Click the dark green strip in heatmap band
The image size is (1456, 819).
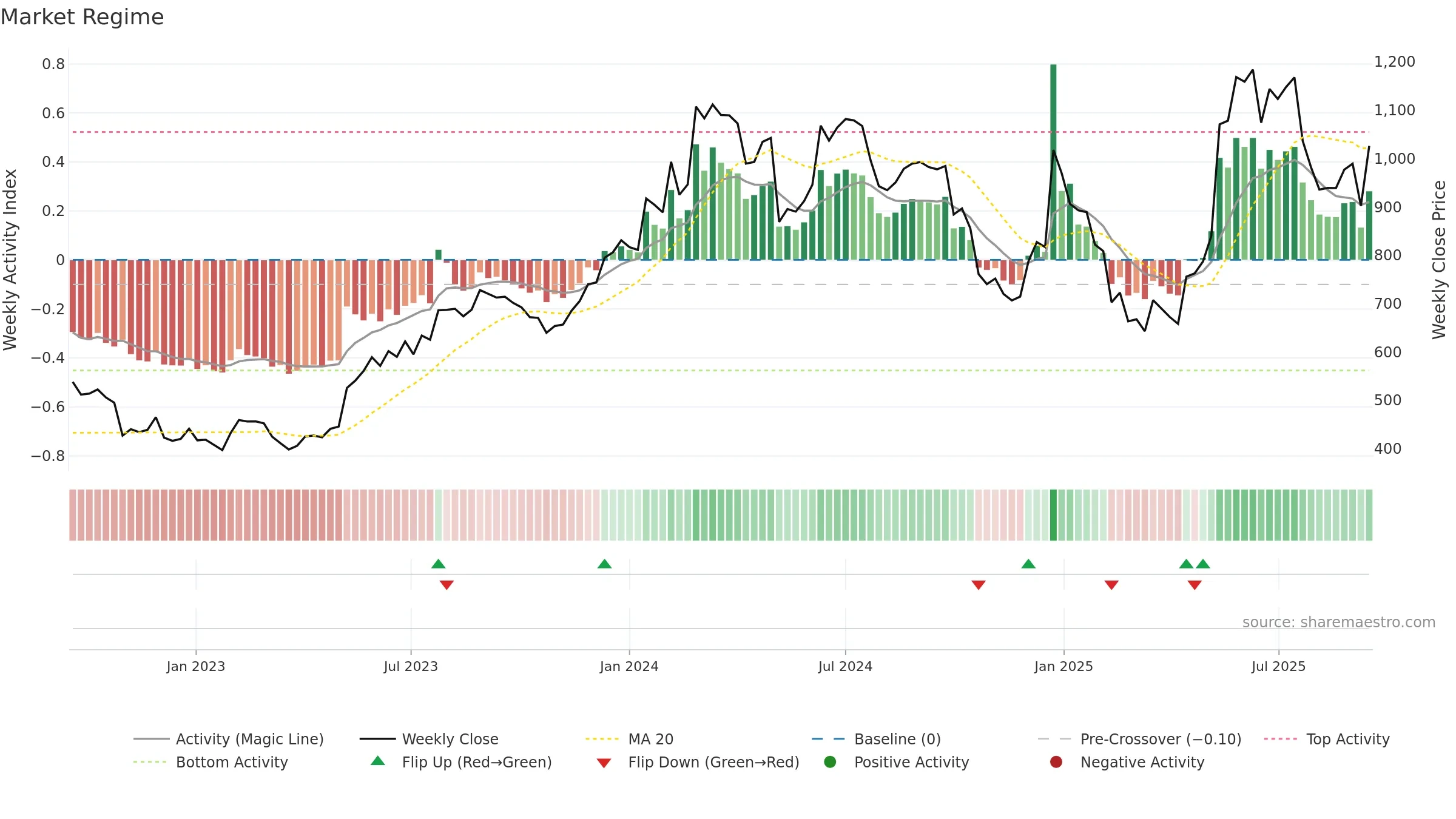click(x=1053, y=515)
